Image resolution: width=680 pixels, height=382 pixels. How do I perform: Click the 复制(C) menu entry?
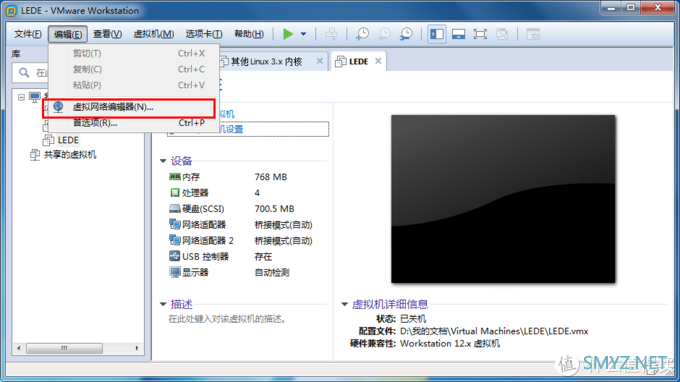[134, 69]
